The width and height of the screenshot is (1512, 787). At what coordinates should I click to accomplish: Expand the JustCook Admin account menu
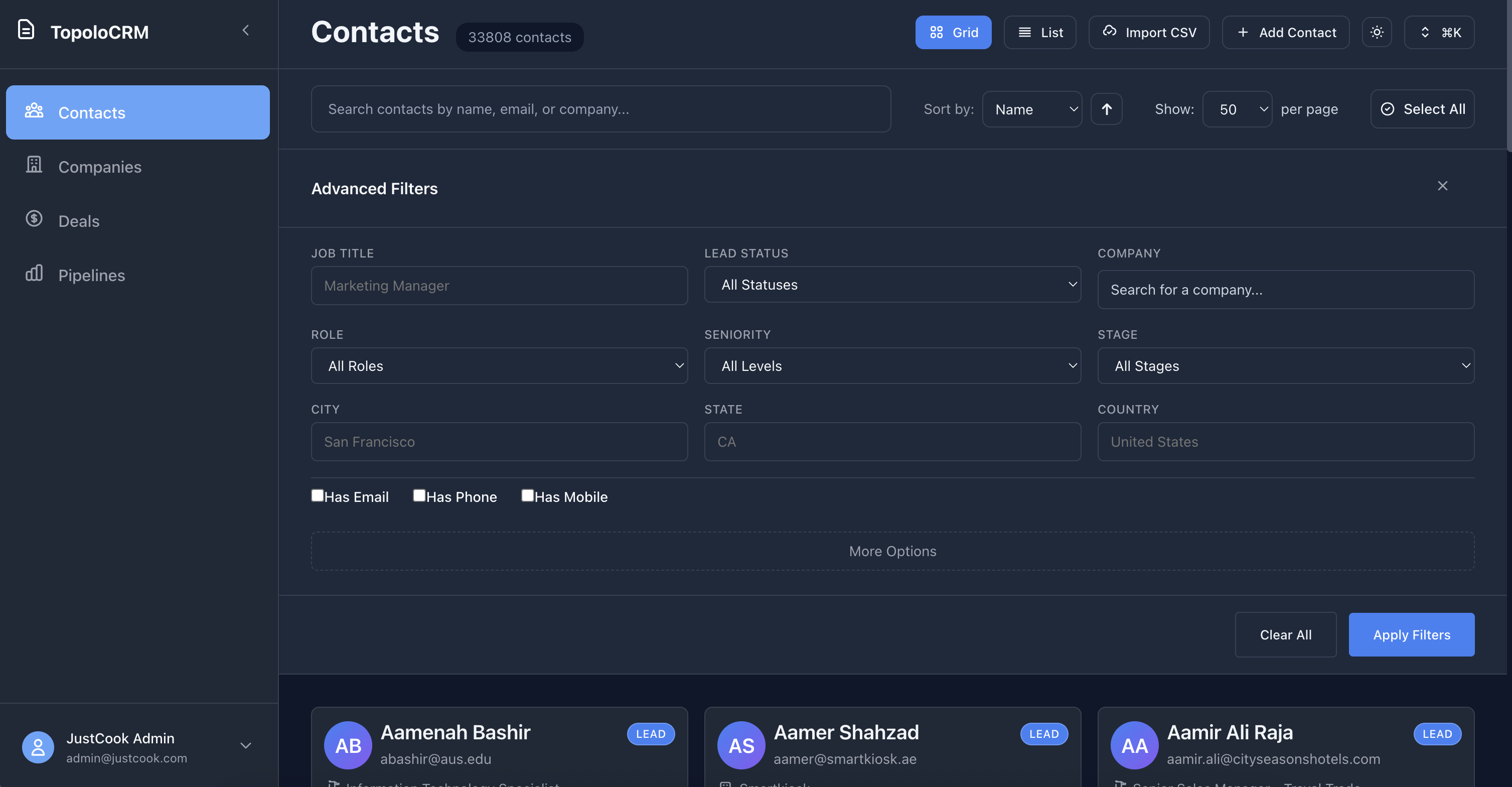(x=245, y=746)
